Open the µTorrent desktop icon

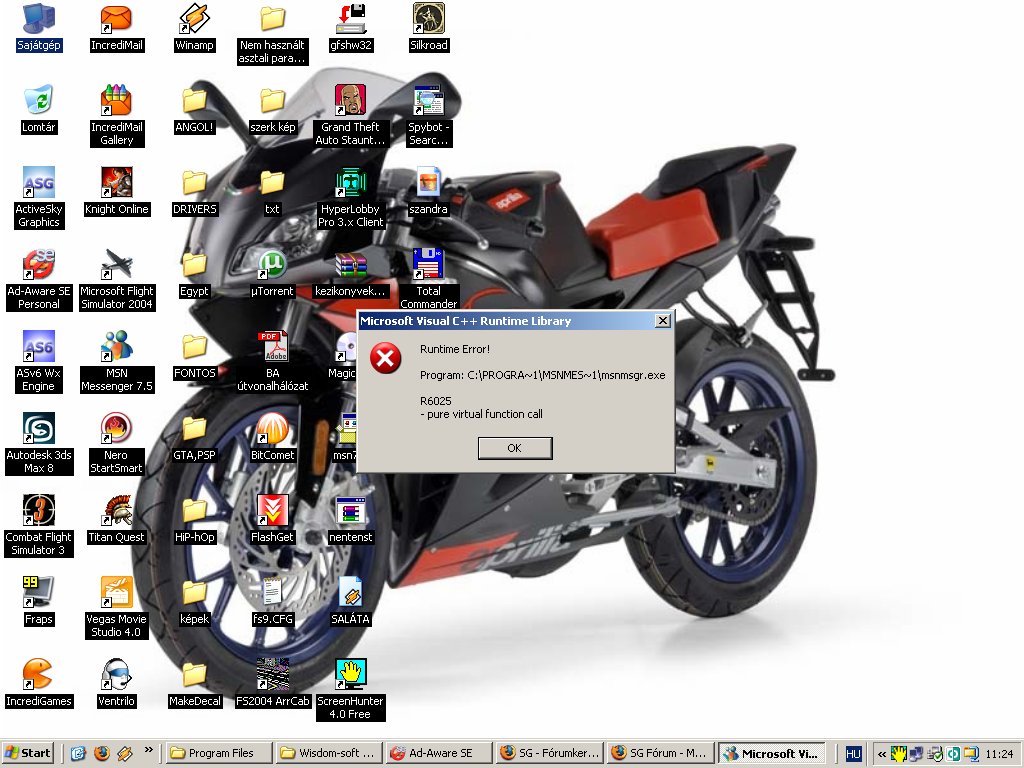(x=272, y=265)
